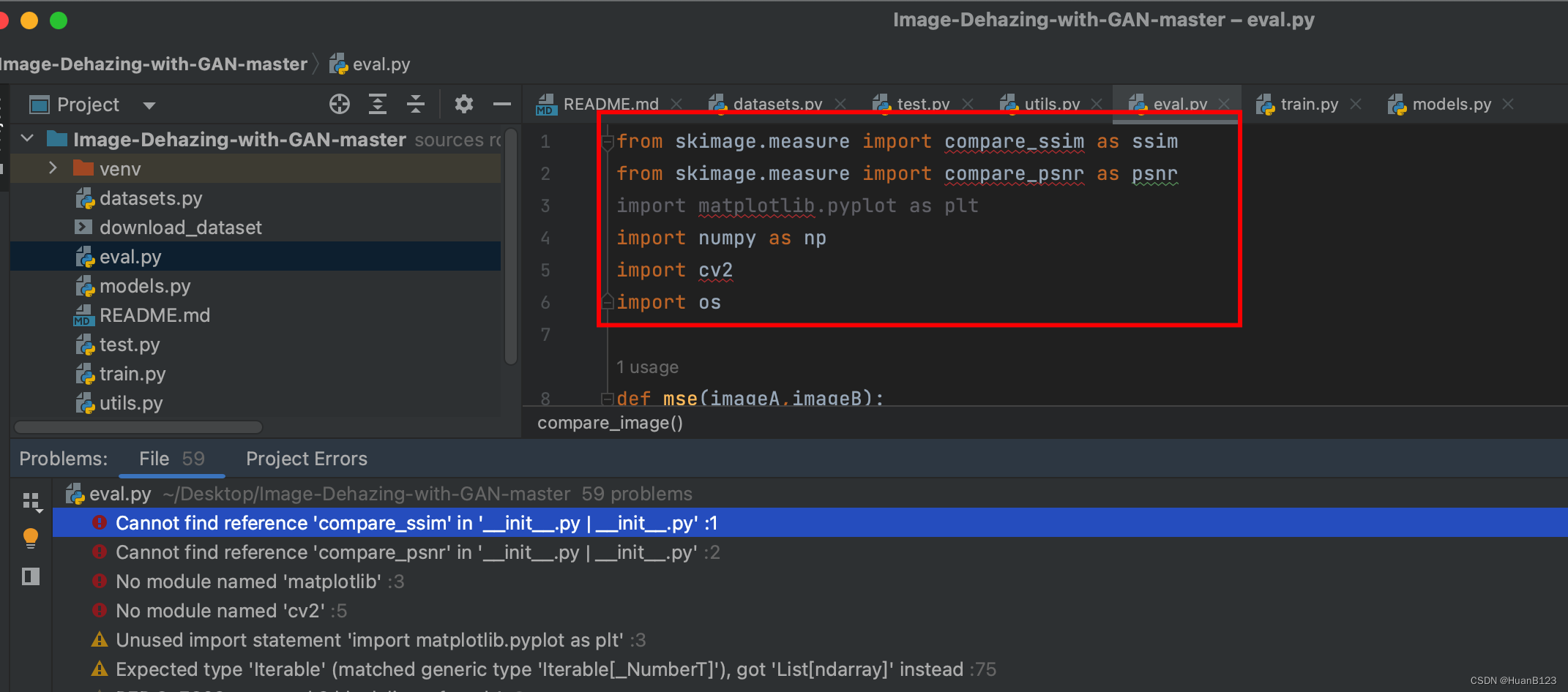Click the fold end marker at line 6

coord(607,301)
